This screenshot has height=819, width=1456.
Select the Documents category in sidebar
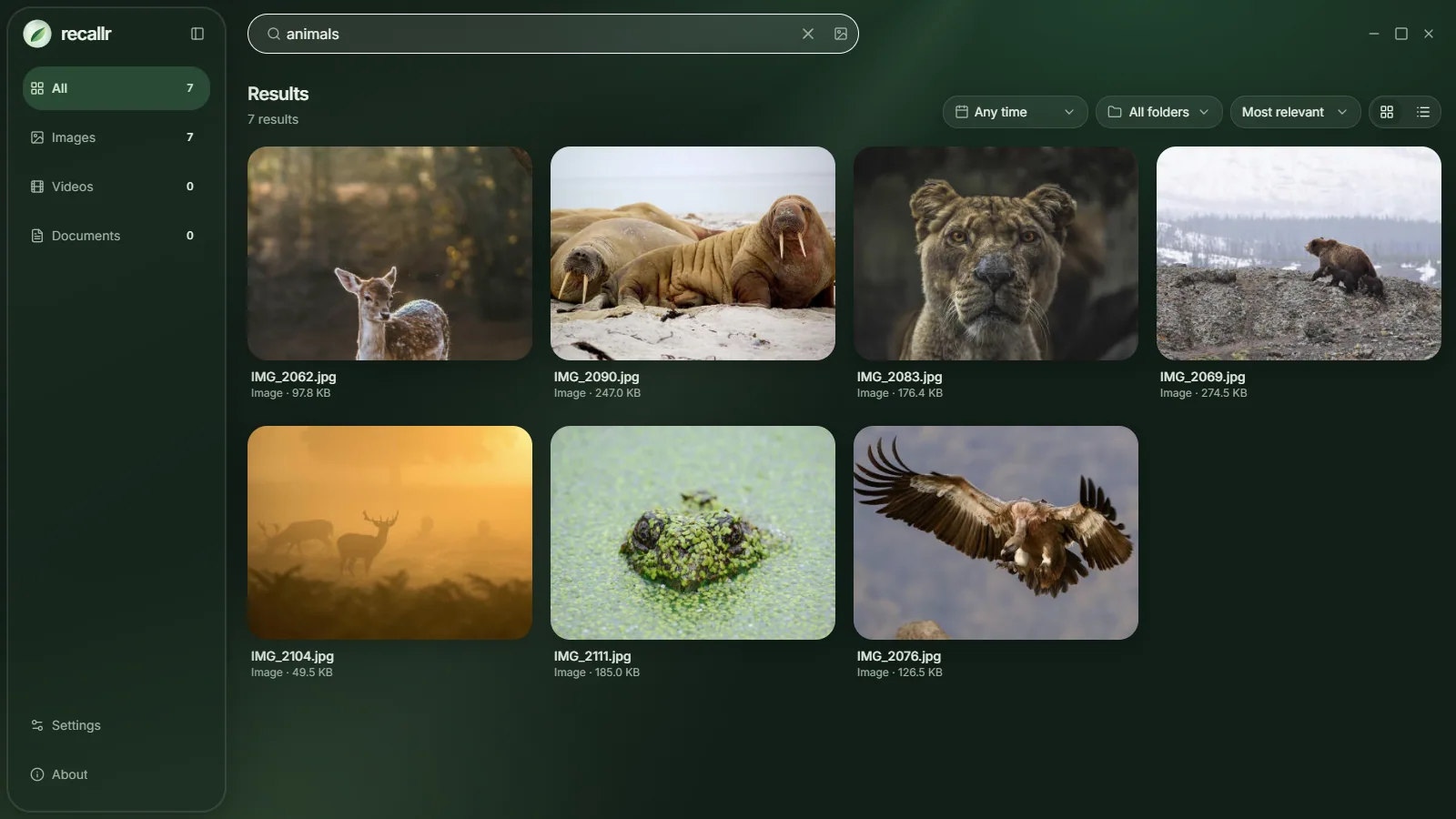pos(116,236)
